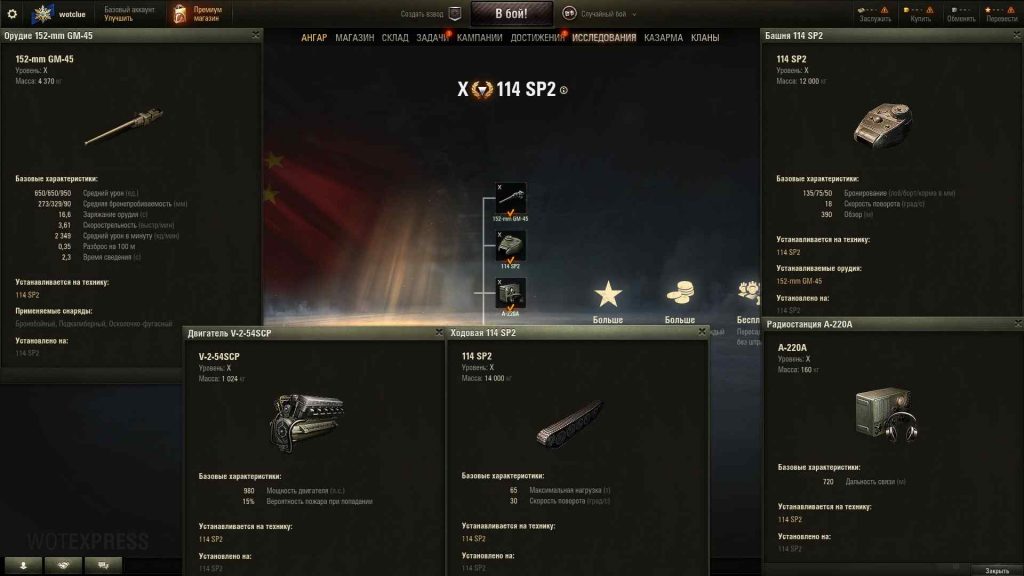This screenshot has width=1024, height=576.
Task: Click the Premium shop icon
Action: (x=180, y=14)
